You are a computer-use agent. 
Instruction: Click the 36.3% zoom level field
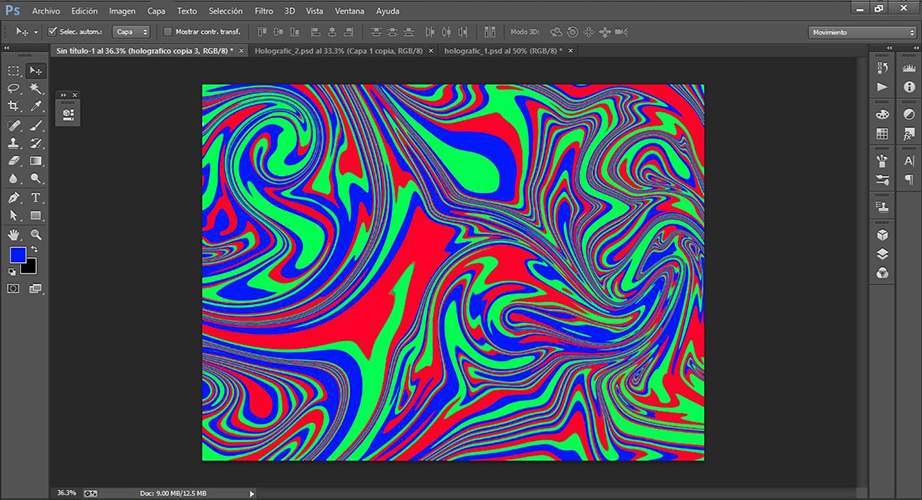tap(66, 493)
